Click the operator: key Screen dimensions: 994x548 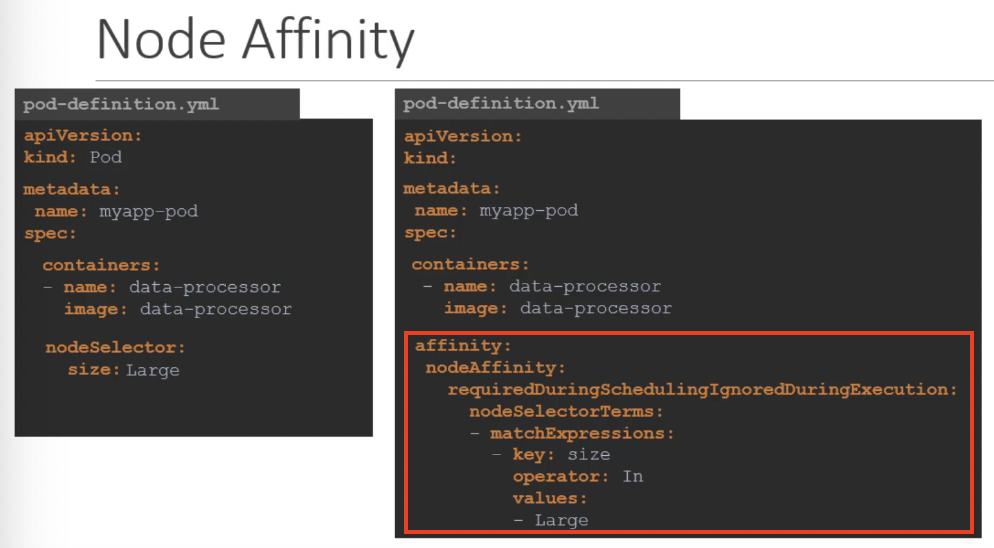point(560,476)
